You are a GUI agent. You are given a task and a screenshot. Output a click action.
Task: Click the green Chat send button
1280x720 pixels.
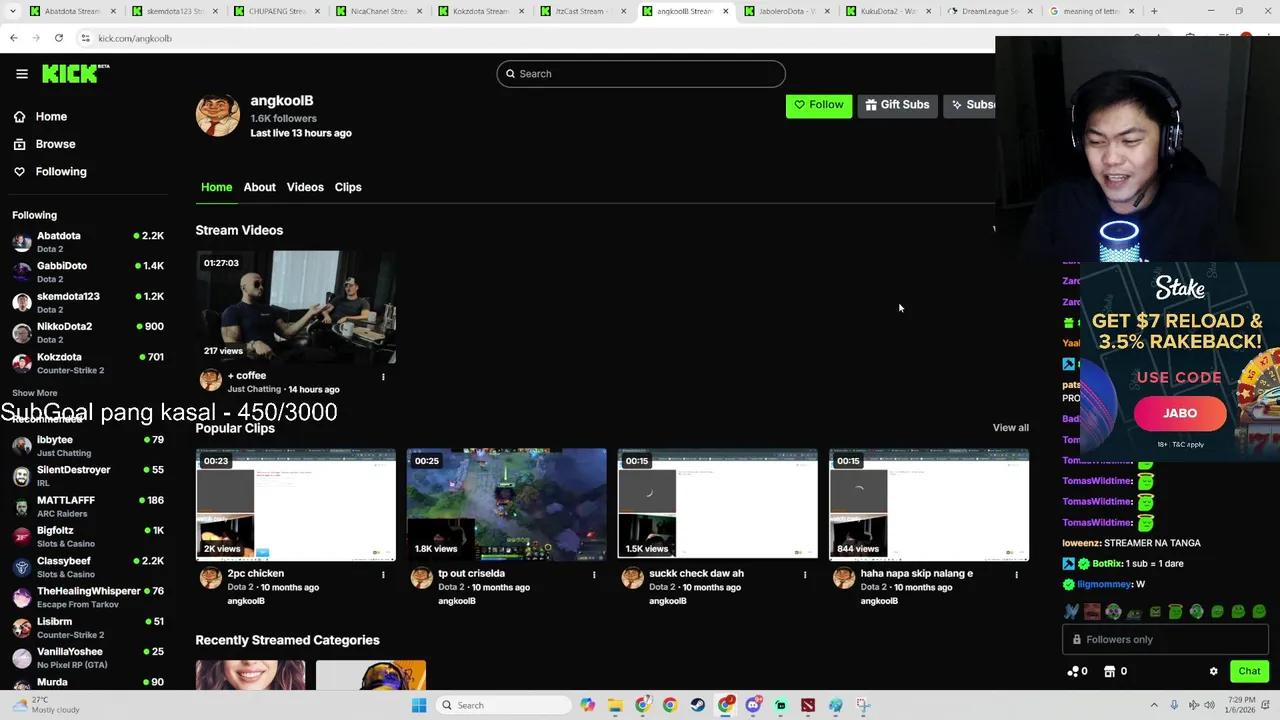click(x=1249, y=672)
